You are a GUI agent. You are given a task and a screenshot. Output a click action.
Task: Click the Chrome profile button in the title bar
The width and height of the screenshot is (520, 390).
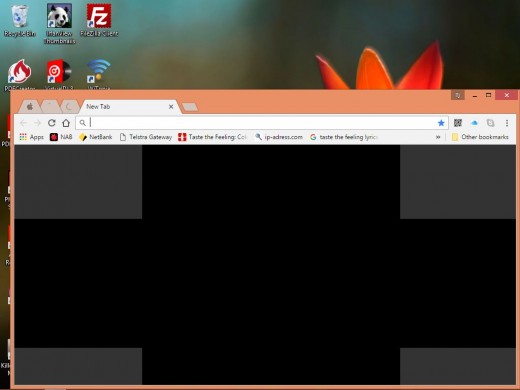458,95
